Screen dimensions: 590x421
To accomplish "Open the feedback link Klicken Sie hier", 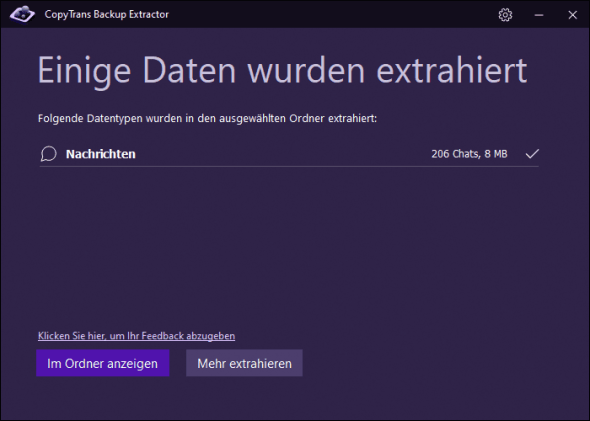I will click(x=137, y=336).
